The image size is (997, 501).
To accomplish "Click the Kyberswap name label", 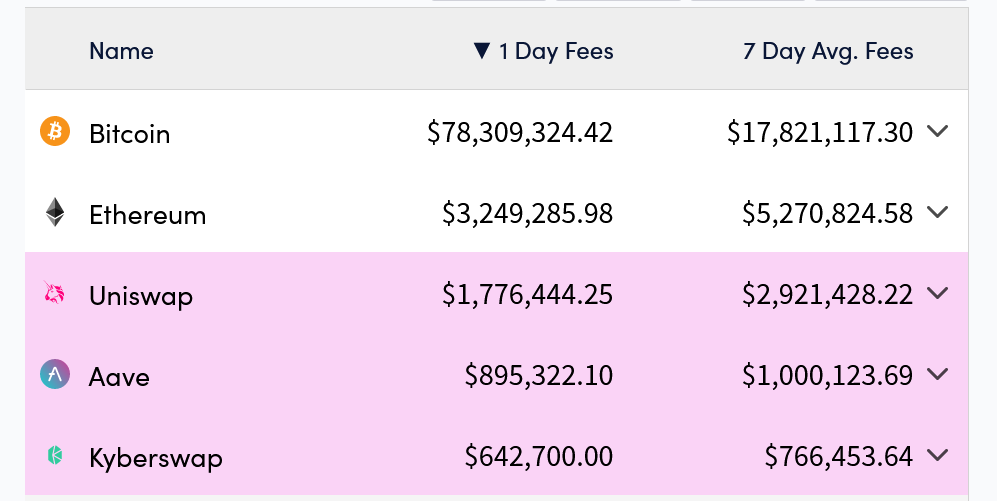I will (155, 459).
